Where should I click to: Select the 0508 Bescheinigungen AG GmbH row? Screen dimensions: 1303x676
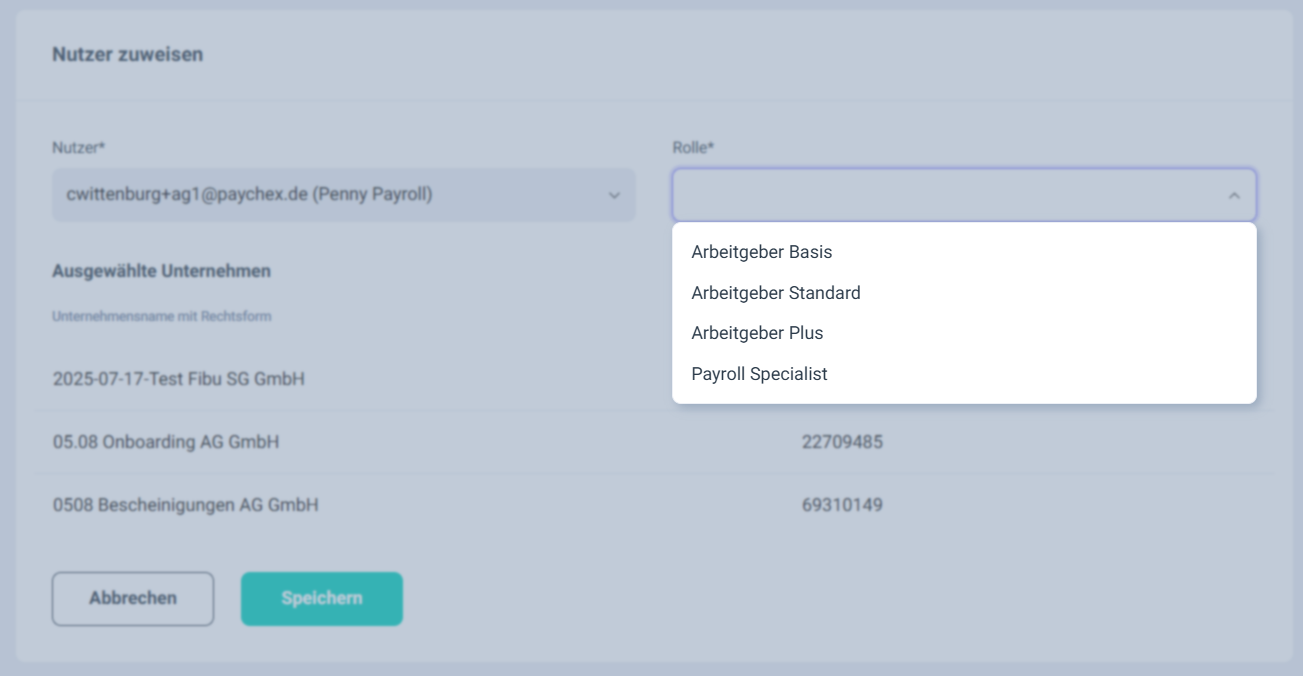pos(186,506)
